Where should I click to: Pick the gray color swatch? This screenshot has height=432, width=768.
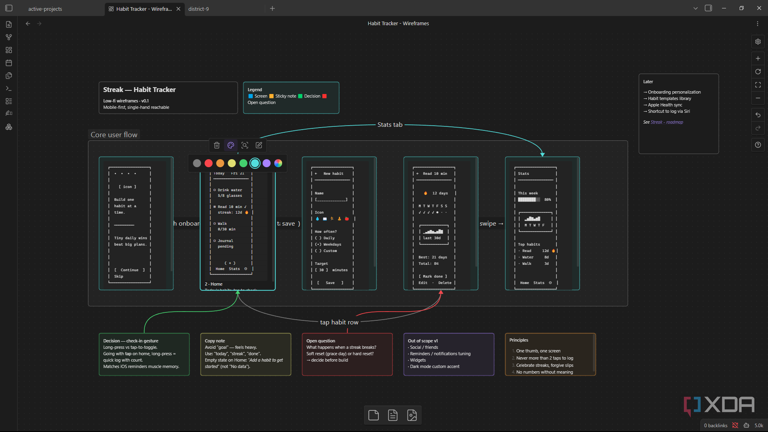(x=197, y=163)
